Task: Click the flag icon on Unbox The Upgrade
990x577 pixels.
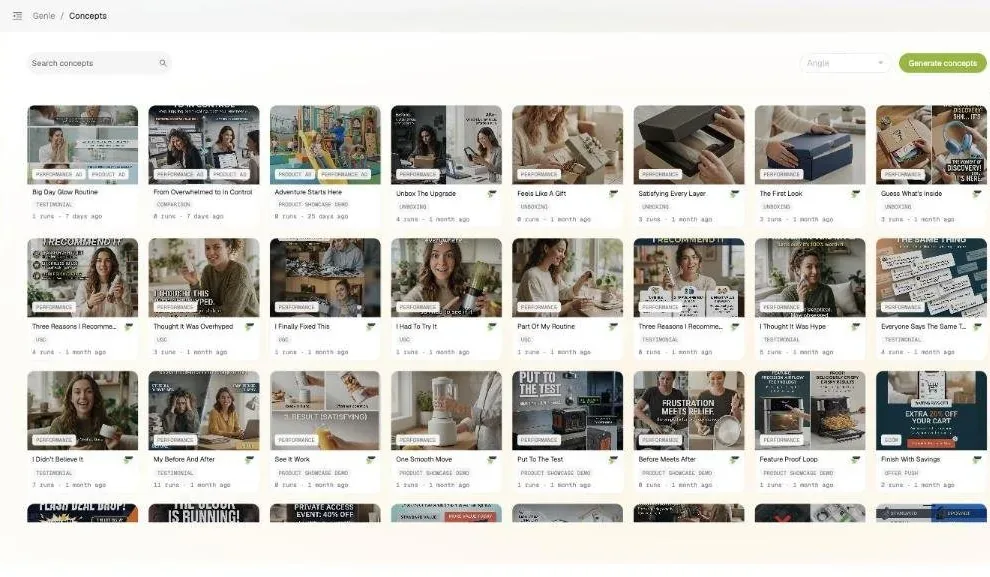Action: click(x=492, y=194)
